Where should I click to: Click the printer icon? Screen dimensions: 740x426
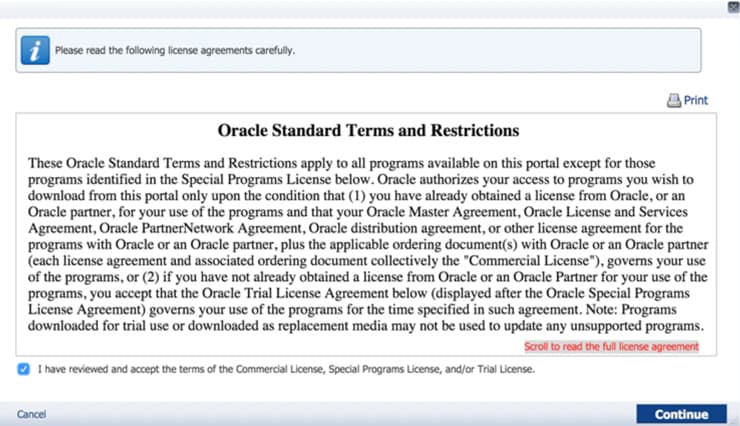coord(673,100)
